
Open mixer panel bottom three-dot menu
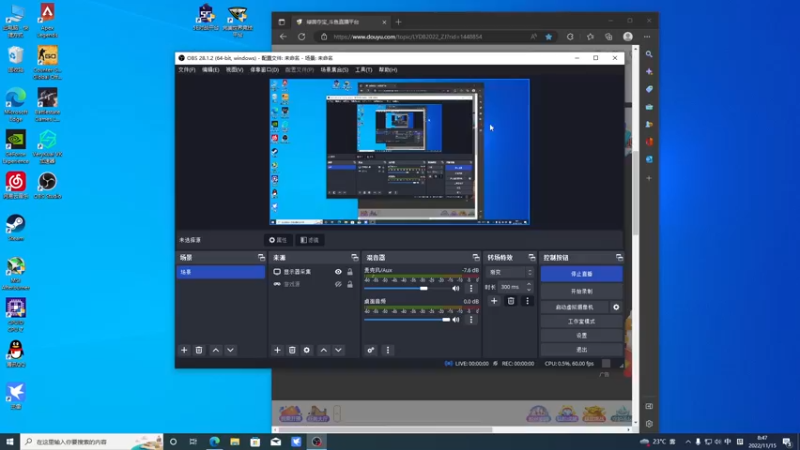pyautogui.click(x=388, y=350)
